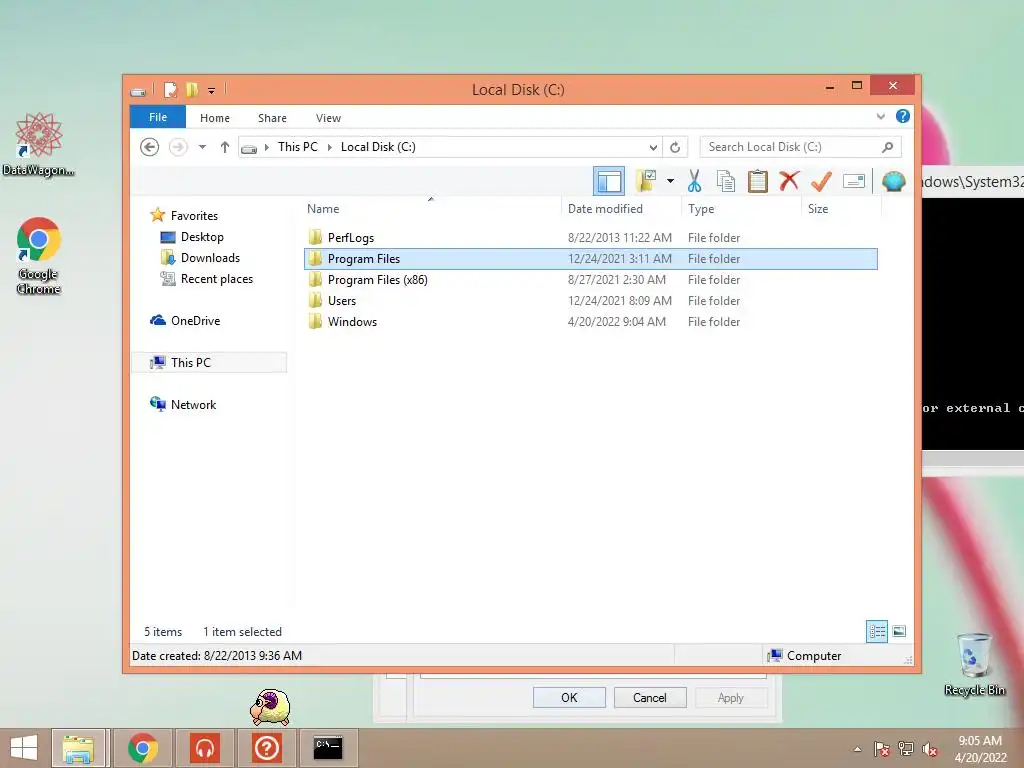Click the New folder quick access icon
Image resolution: width=1024 pixels, height=768 pixels.
(191, 89)
